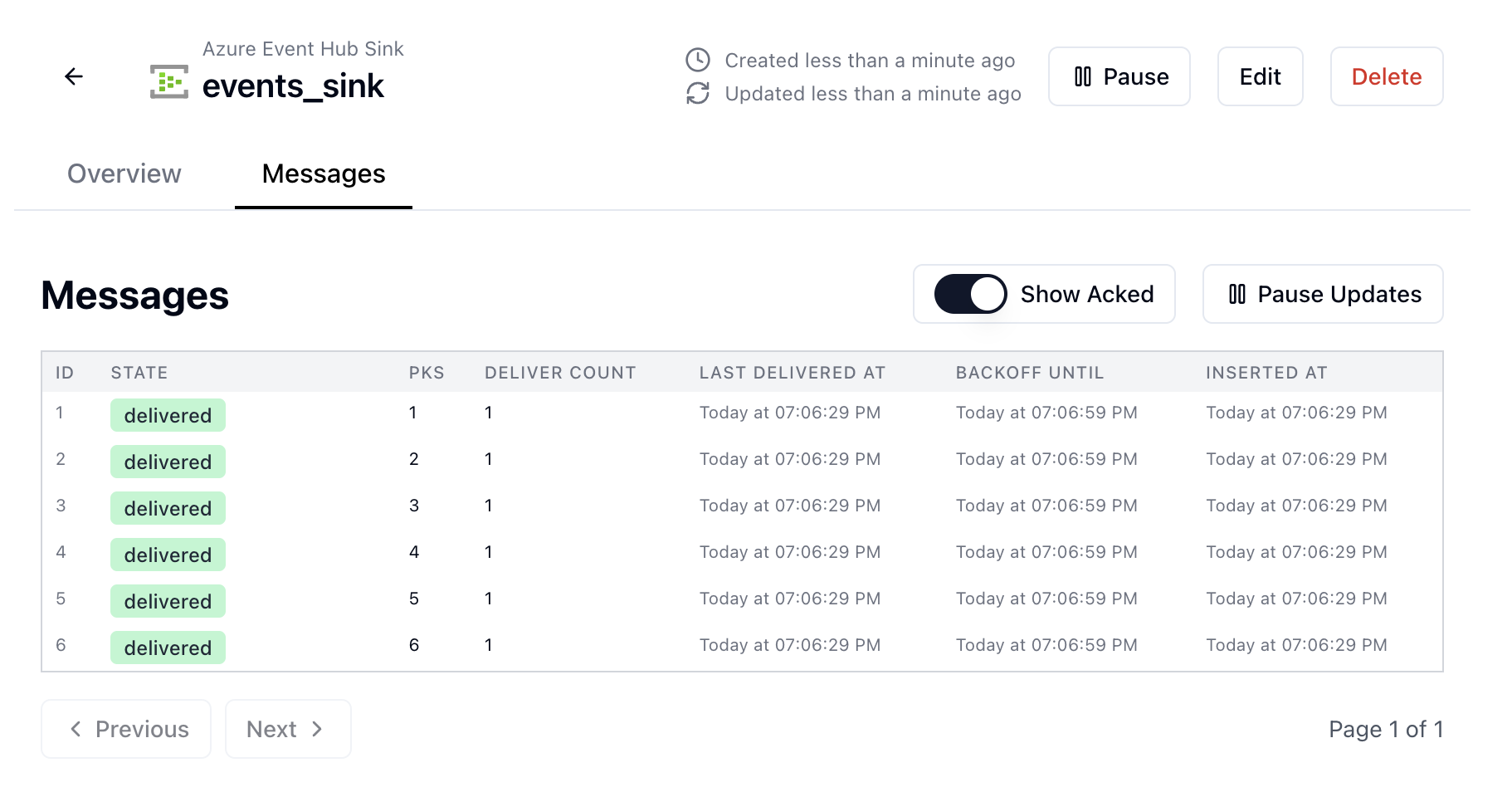Click the refresh icon beside update time
This screenshot has width=1512, height=787.
698,94
